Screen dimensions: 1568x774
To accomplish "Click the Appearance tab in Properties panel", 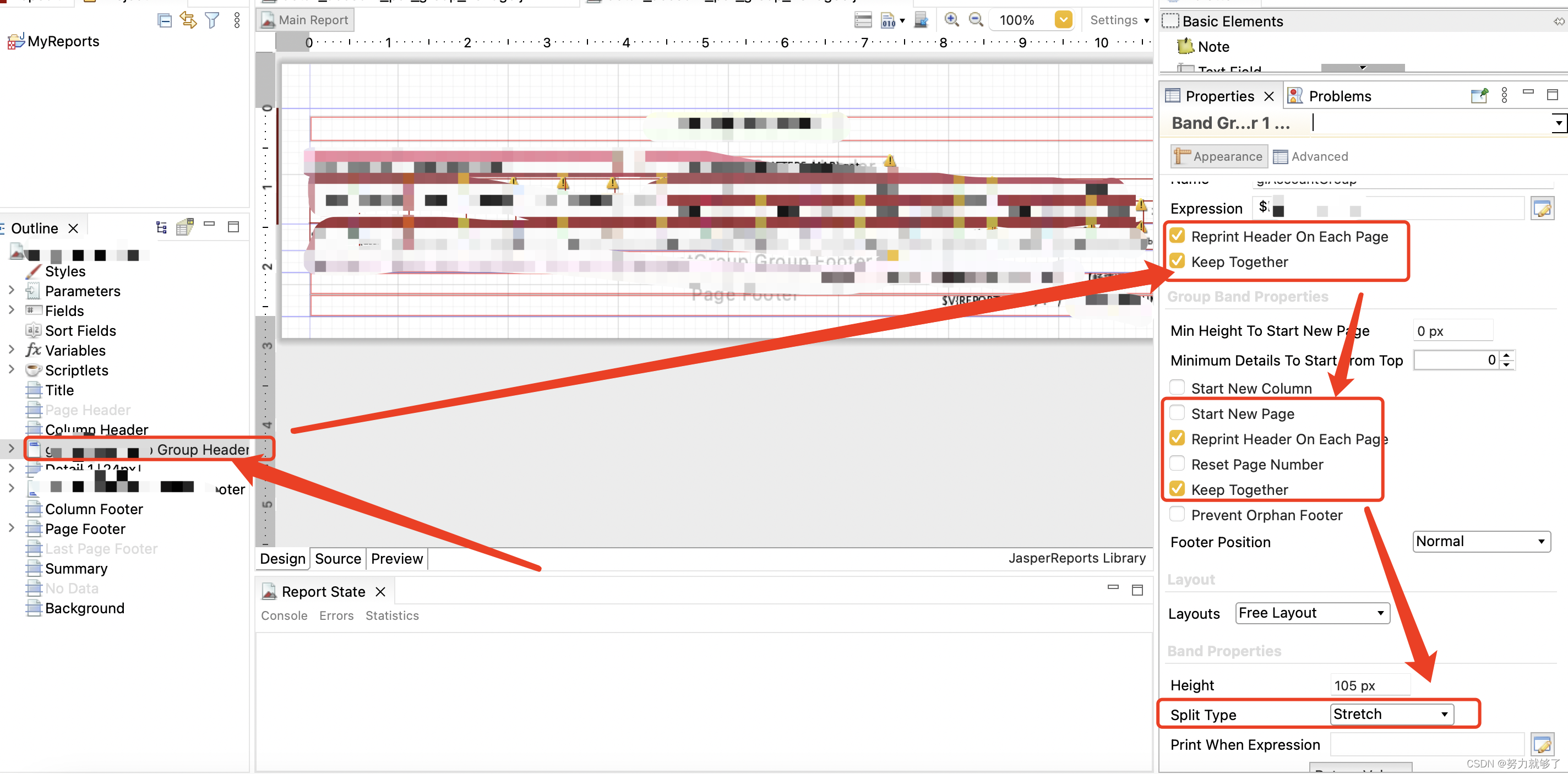I will coord(1219,156).
